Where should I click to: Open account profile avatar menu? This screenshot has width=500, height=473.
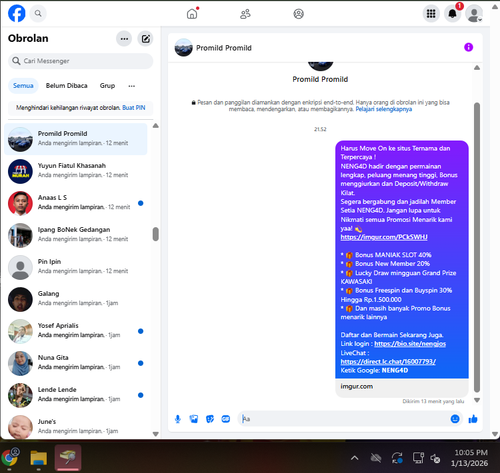474,14
